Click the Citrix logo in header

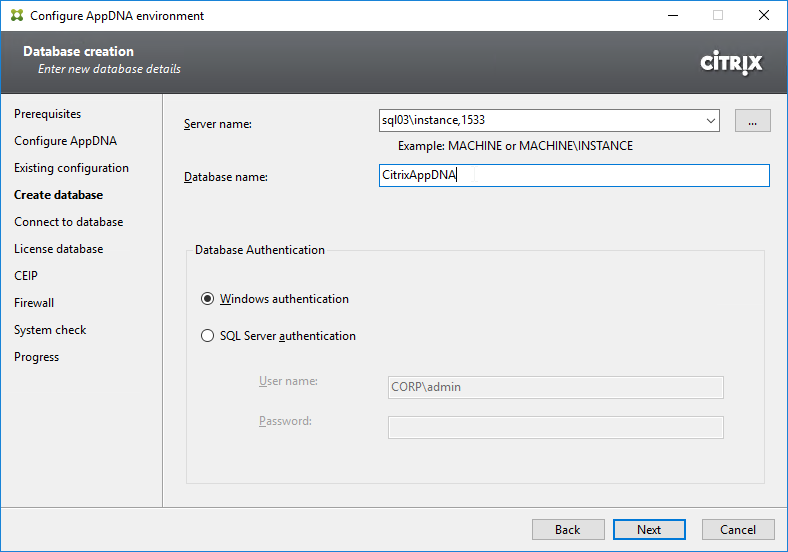tap(731, 63)
